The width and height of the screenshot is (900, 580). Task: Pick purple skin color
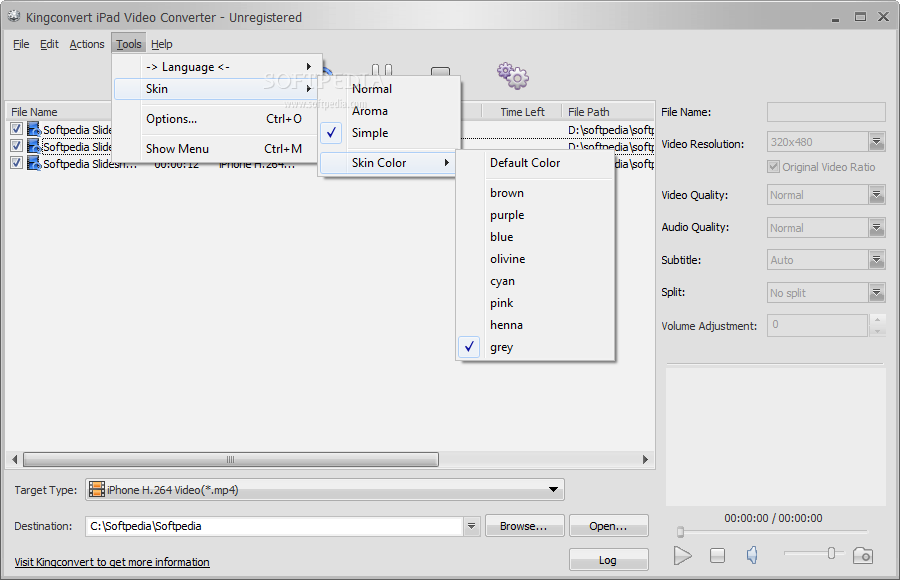click(x=535, y=215)
